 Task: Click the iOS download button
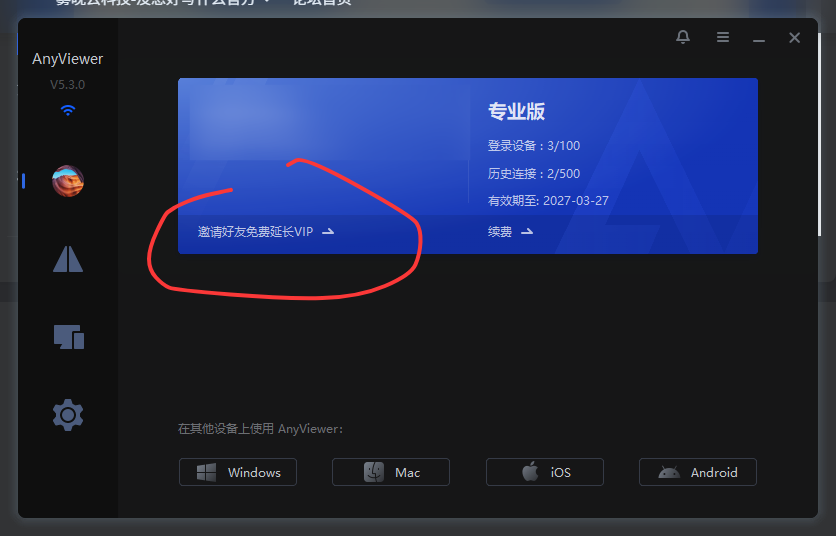pos(545,472)
